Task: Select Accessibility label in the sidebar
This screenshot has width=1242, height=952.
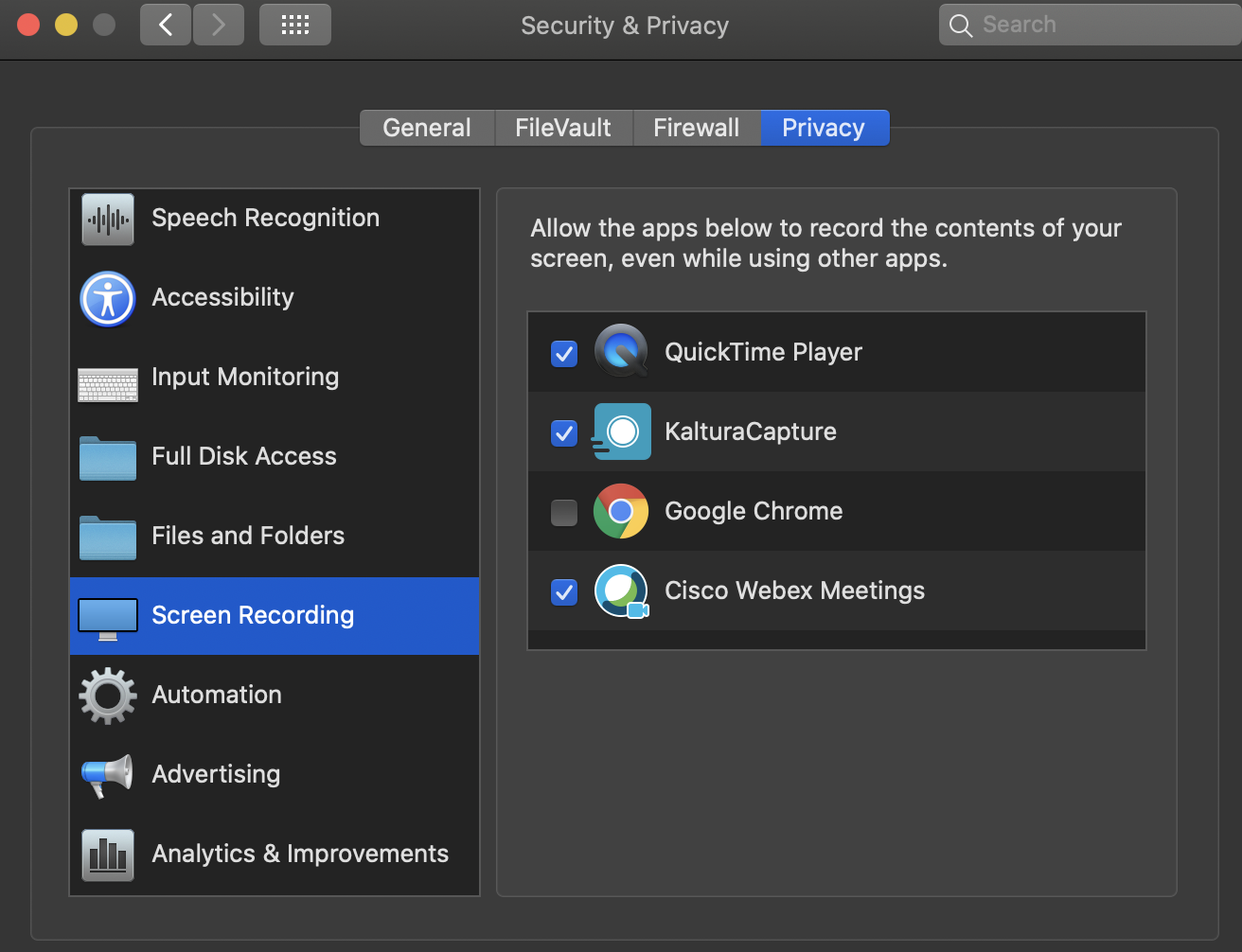Action: (x=222, y=297)
